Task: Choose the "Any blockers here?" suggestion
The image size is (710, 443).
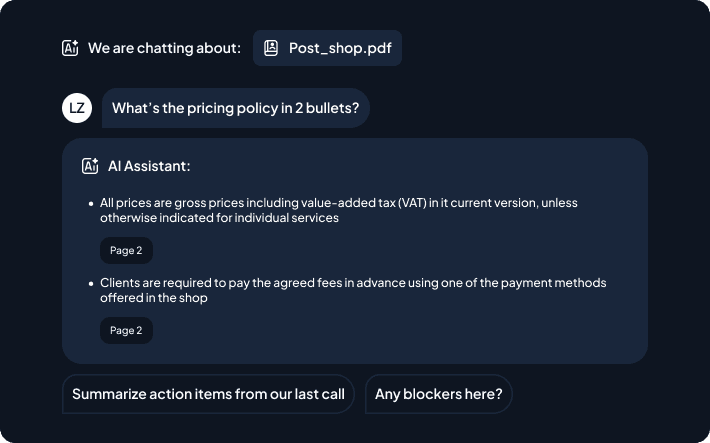Action: coord(439,394)
